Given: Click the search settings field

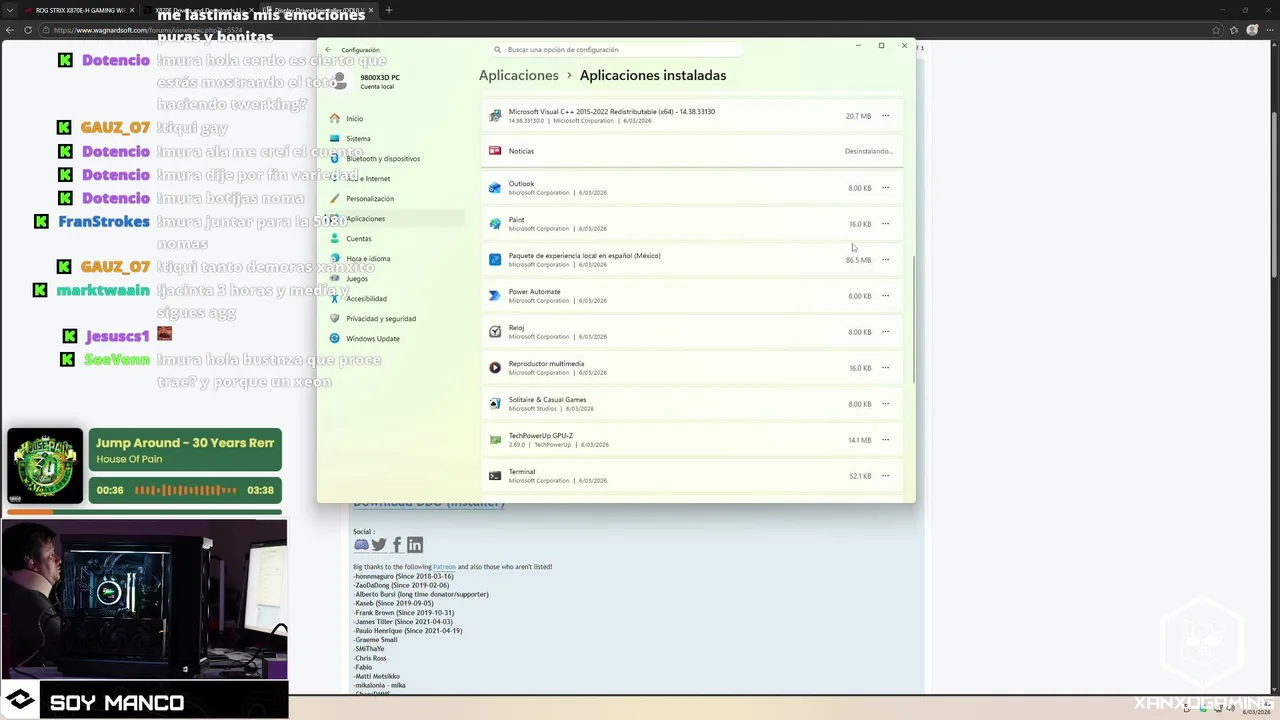Looking at the screenshot, I should point(615,50).
